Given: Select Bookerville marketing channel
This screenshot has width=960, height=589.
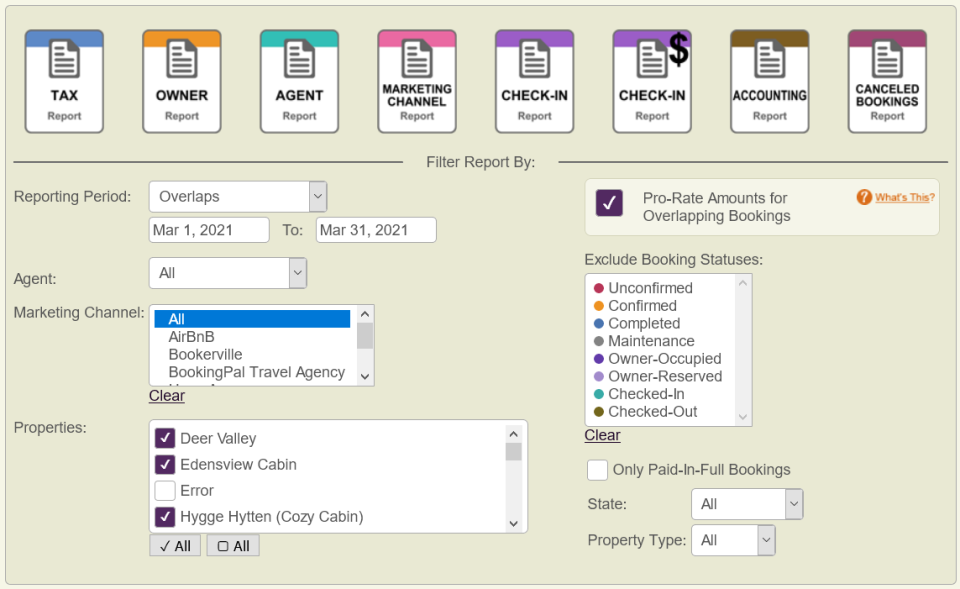Looking at the screenshot, I should click(252, 355).
